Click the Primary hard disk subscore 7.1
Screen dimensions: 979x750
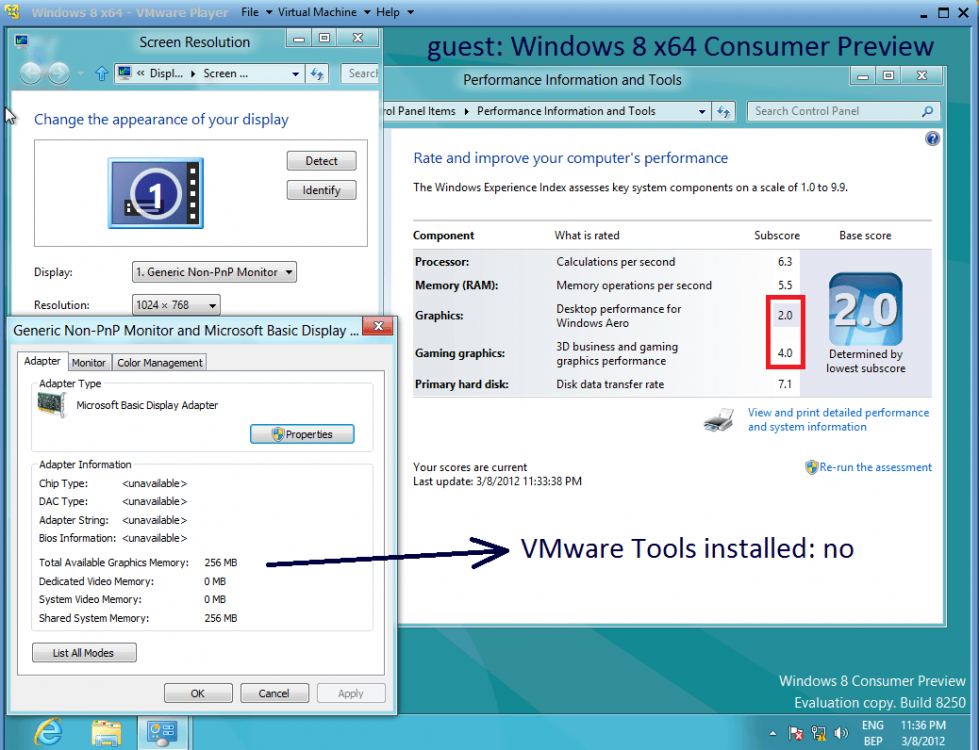[x=785, y=384]
